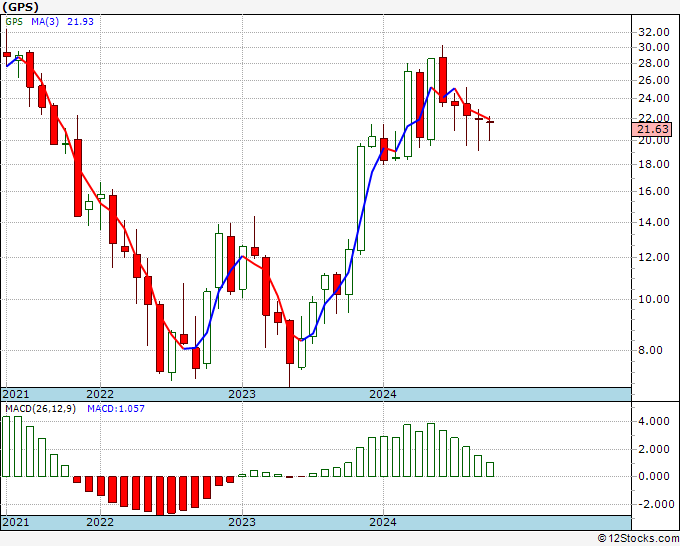Click 2023 on the price chart timeline
Screen dimensions: 680x546
[242, 394]
